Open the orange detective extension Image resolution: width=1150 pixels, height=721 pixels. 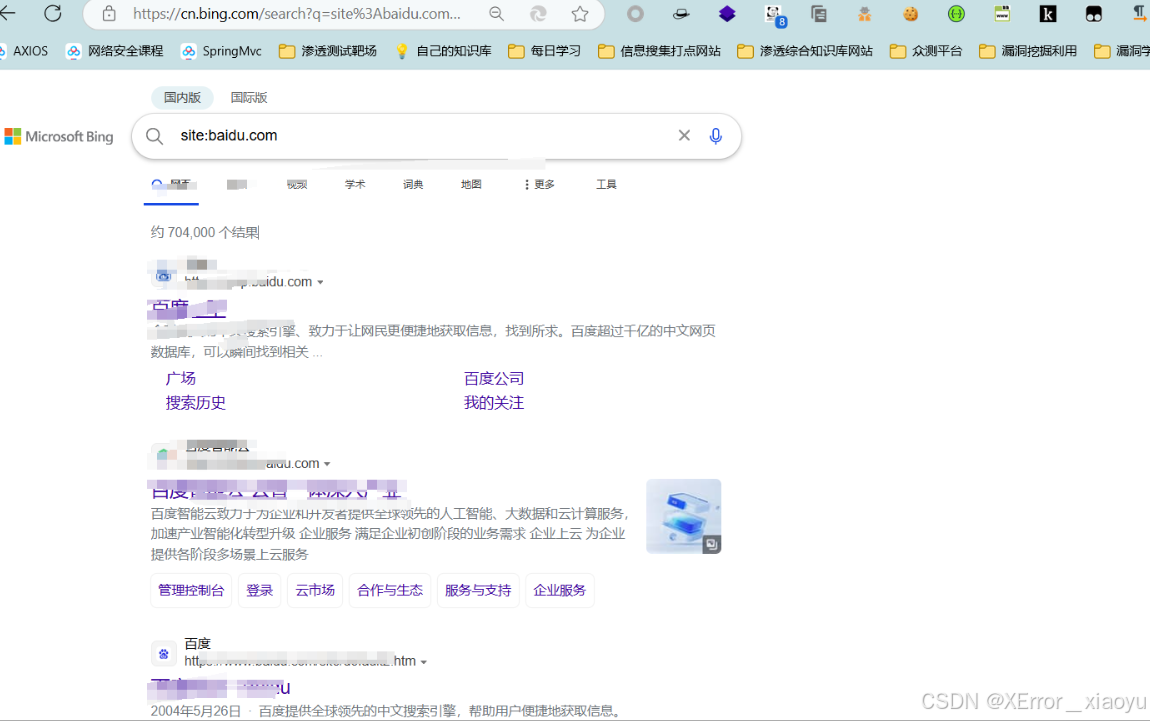pyautogui.click(x=865, y=13)
